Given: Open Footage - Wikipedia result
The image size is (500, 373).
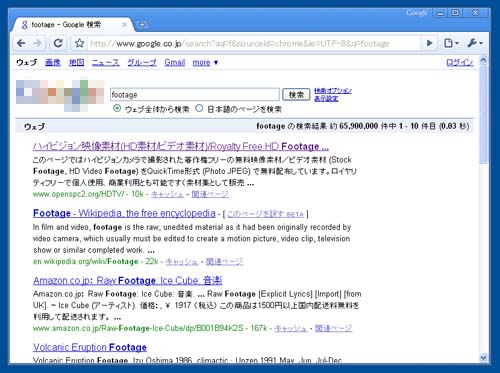Looking at the screenshot, I should coord(124,213).
